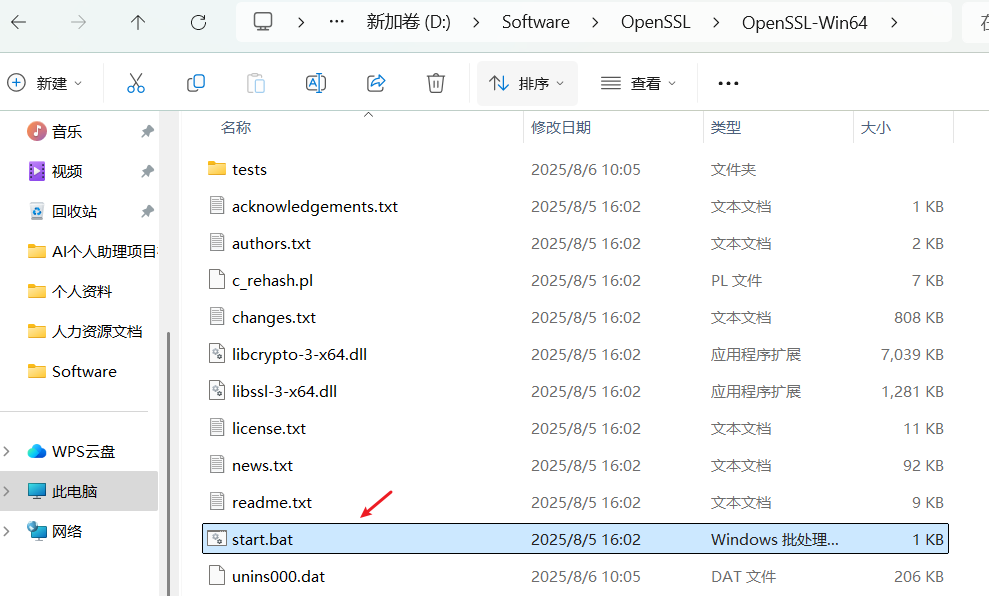Open the OpenSSL breadcrumb folder
This screenshot has width=989, height=596.
click(655, 21)
